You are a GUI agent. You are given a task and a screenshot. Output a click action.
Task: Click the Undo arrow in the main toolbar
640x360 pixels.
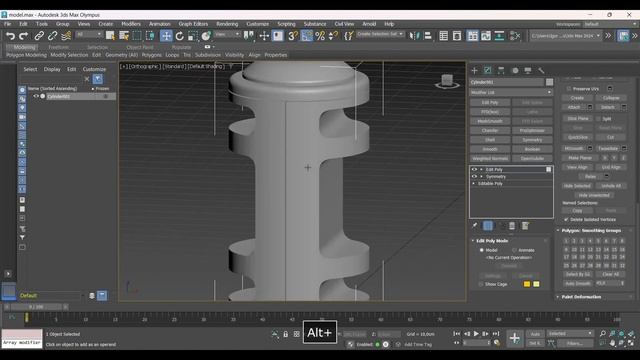11,36
